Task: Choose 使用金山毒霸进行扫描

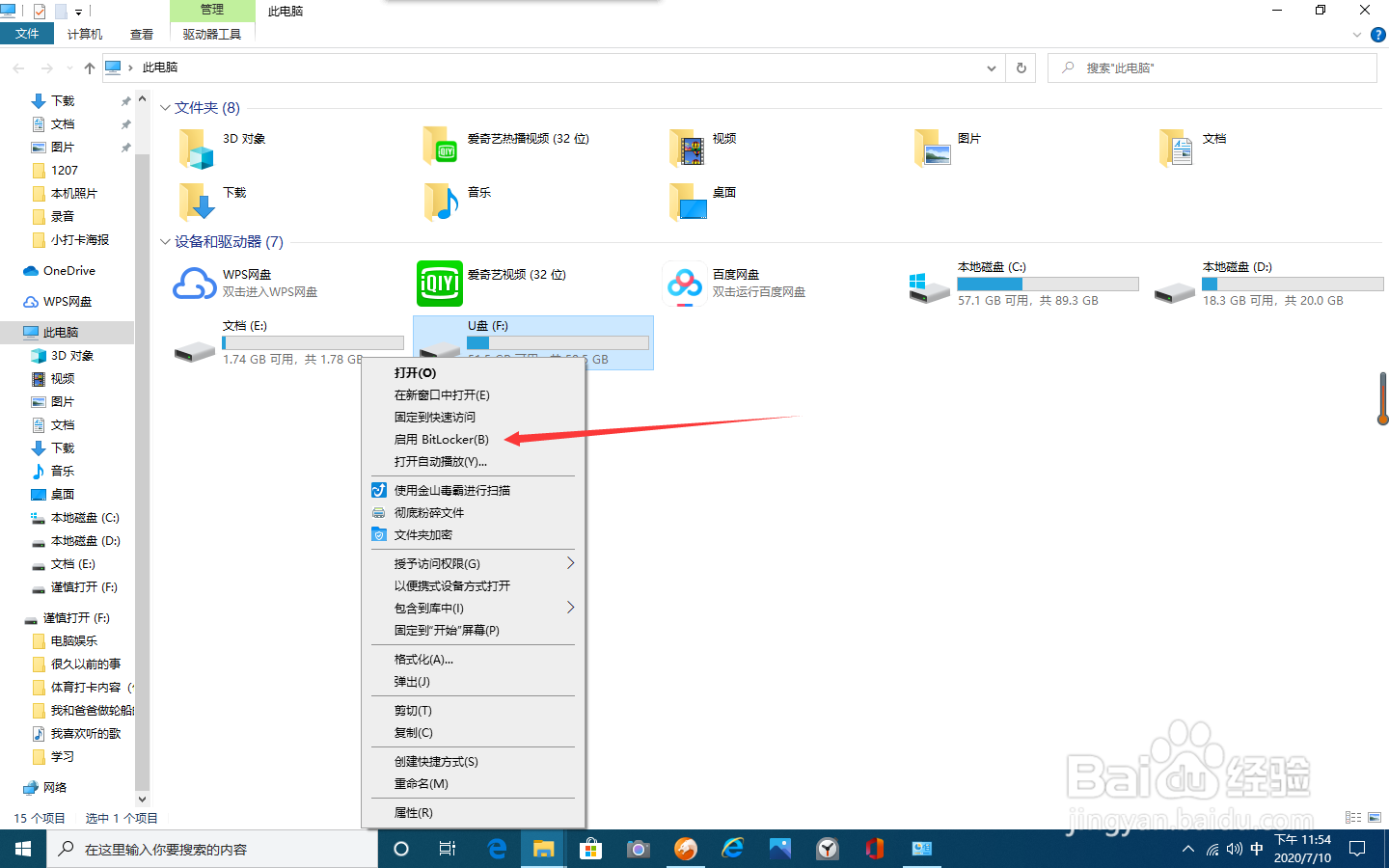Action: pos(474,490)
